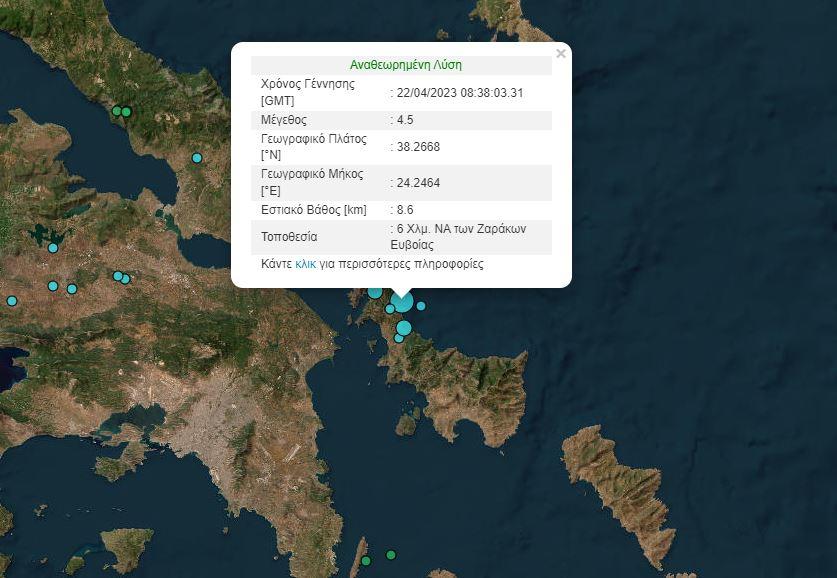837x578 pixels.
Task: Click the largest cyan marker under the popup pointer
Action: point(402,301)
